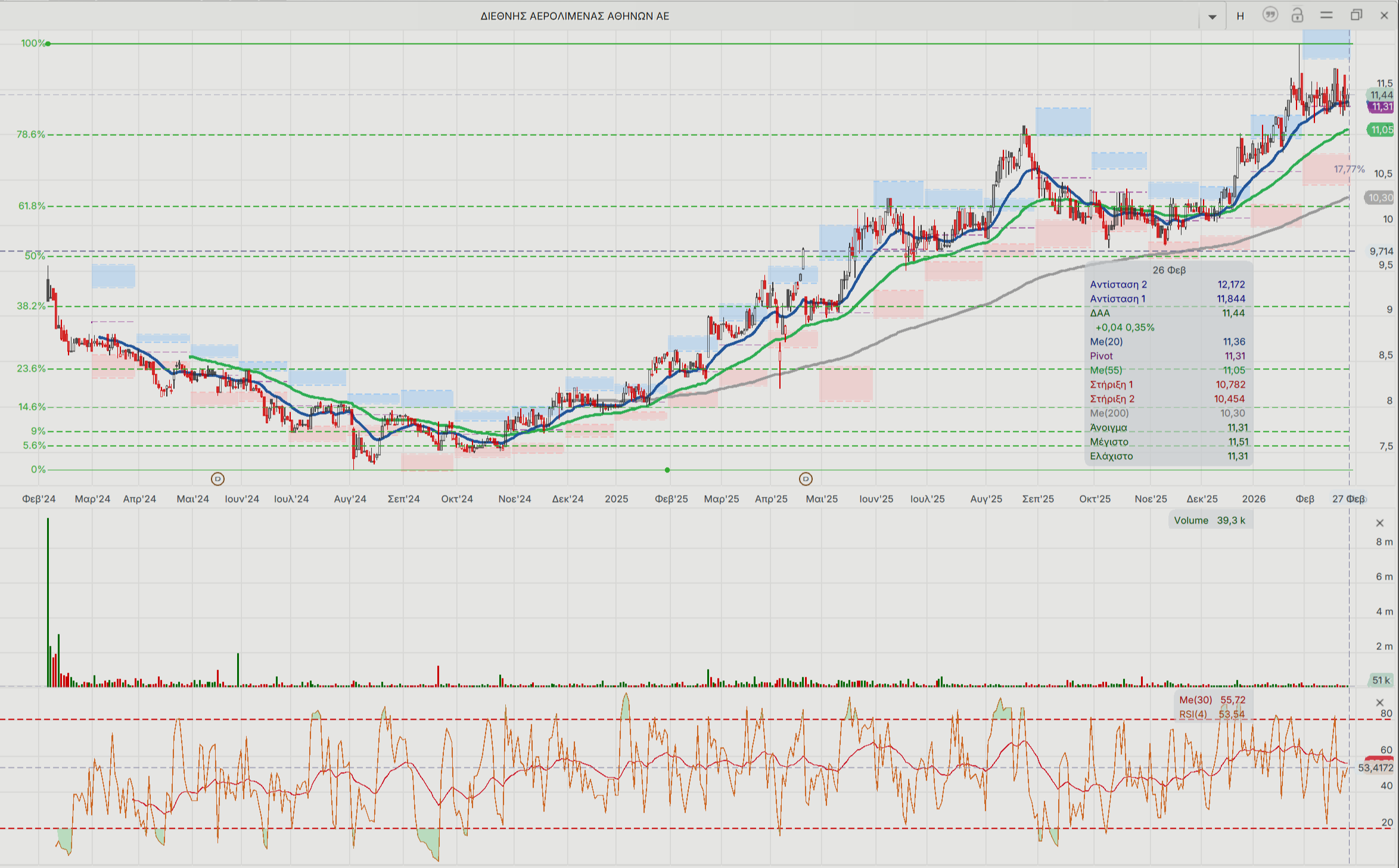Close the RSI indicator panel

[1379, 702]
